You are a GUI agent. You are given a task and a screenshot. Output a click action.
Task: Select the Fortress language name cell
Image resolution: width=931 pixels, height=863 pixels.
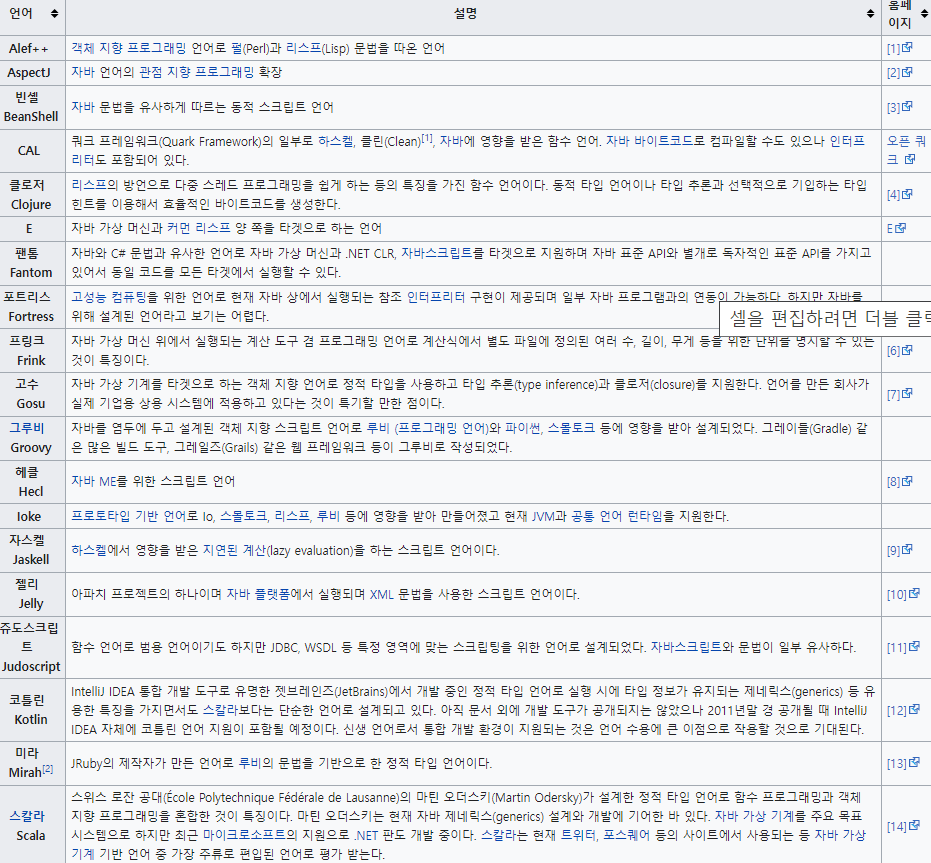pyautogui.click(x=33, y=306)
